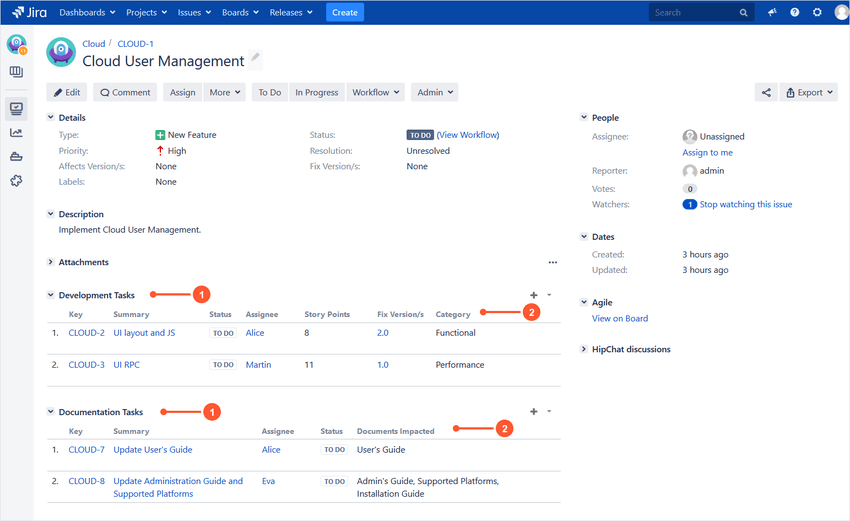
Task: Click the In Progress button
Action: click(317, 92)
